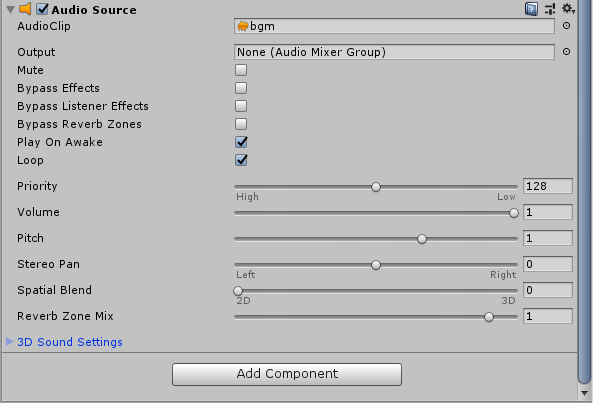This screenshot has height=403, width=593.
Task: Click the bgm audio clip icon
Action: [242, 26]
